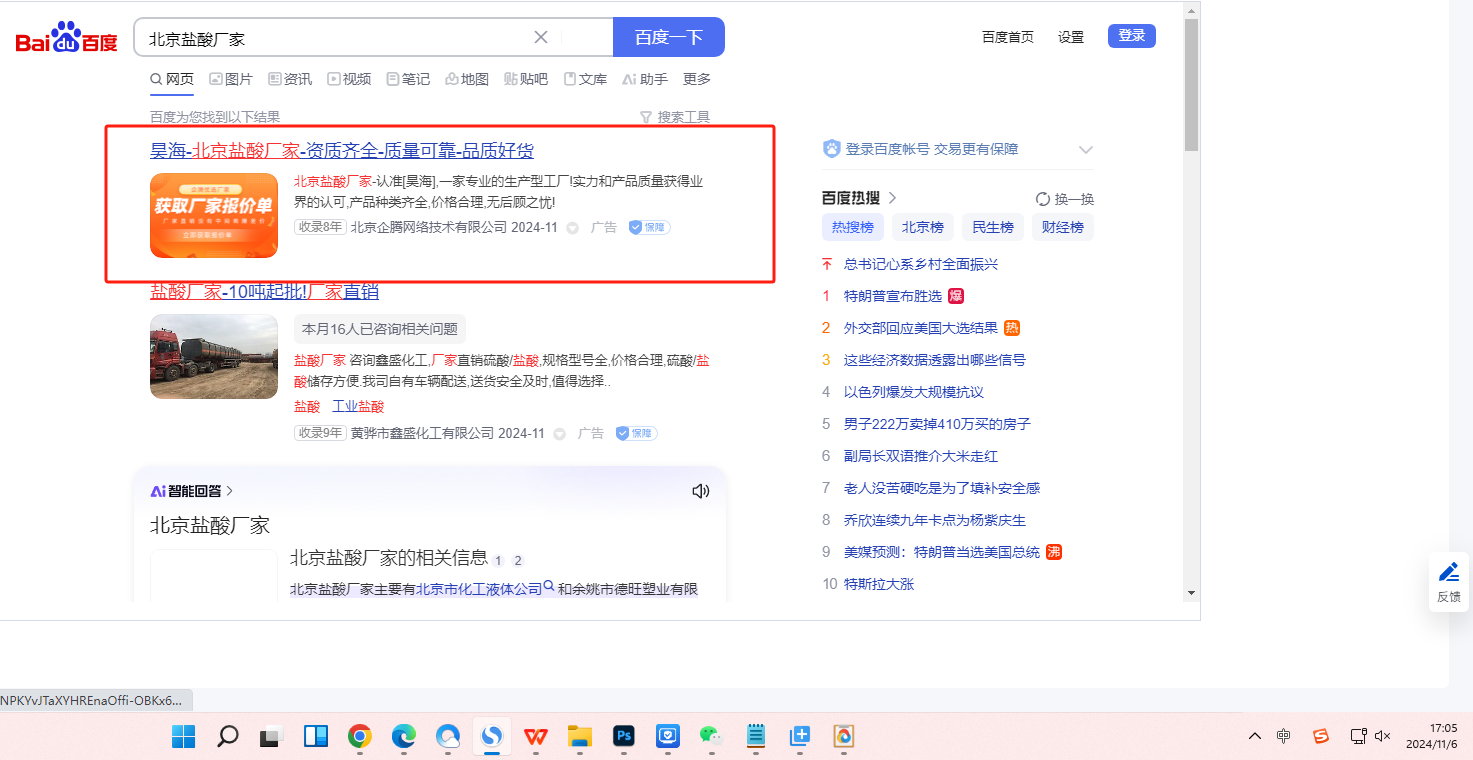Click the 换一换 refresh icon in hot search
The height and width of the screenshot is (760, 1473).
coord(1043,199)
